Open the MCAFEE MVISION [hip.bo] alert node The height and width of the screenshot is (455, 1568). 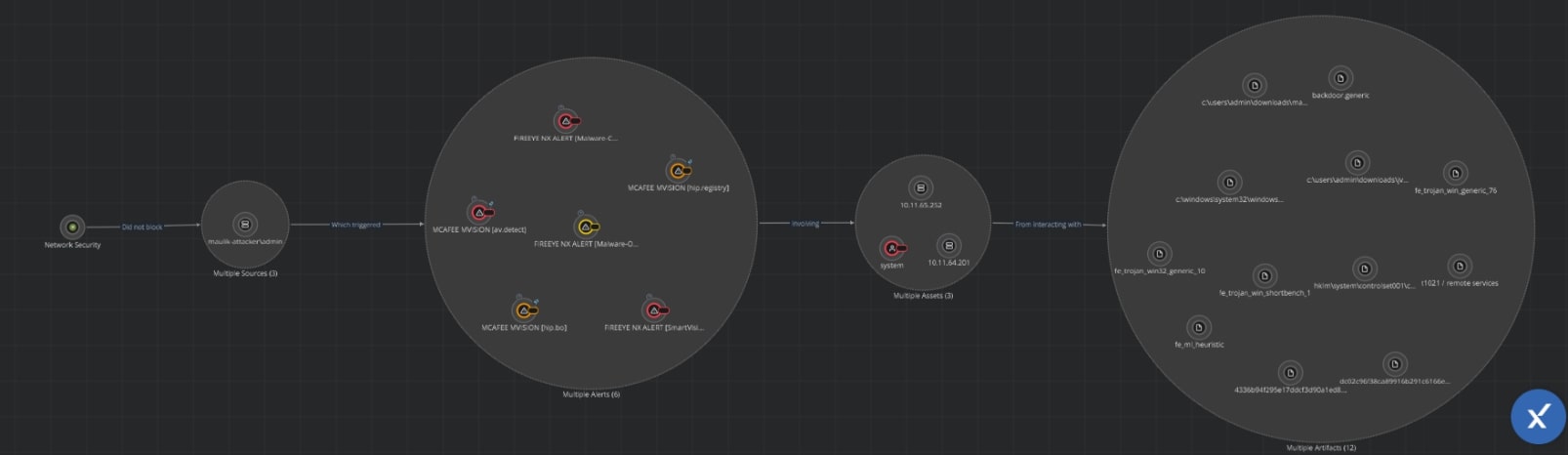point(523,310)
